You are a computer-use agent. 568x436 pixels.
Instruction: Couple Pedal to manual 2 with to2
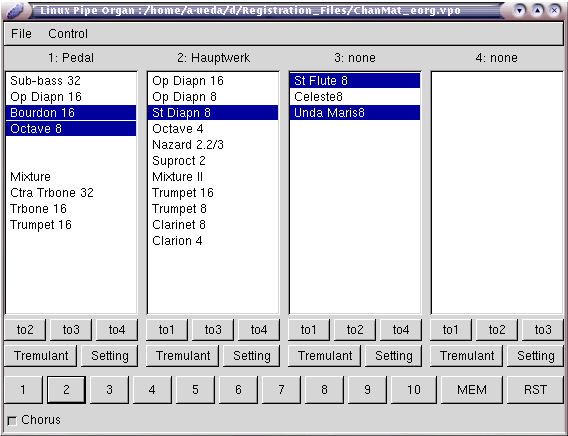click(x=25, y=330)
